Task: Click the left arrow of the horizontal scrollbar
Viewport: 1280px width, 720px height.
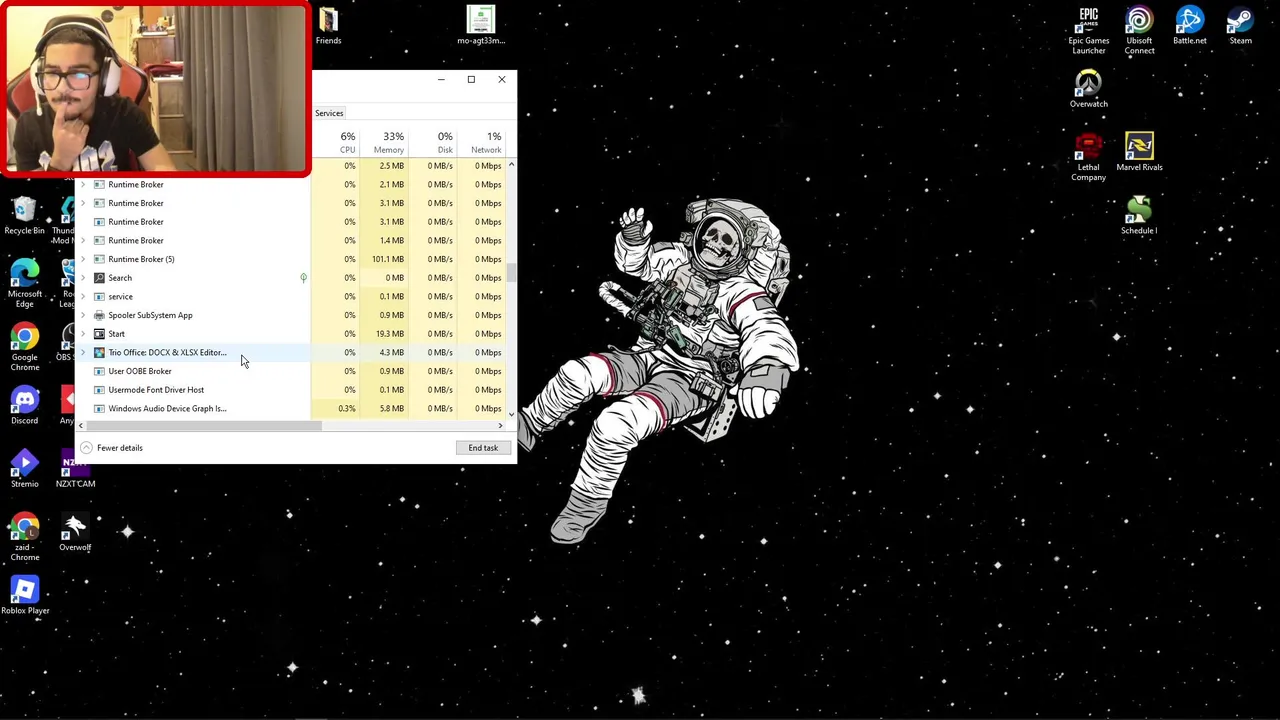Action: pyautogui.click(x=81, y=426)
